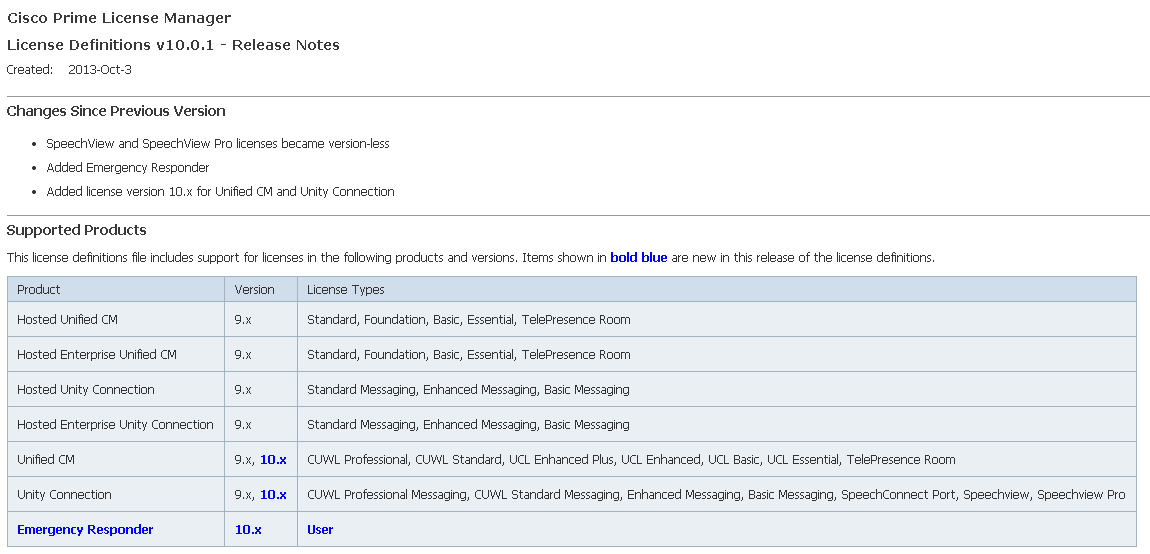Click the User license type cell
Image resolution: width=1150 pixels, height=554 pixels.
click(x=717, y=529)
